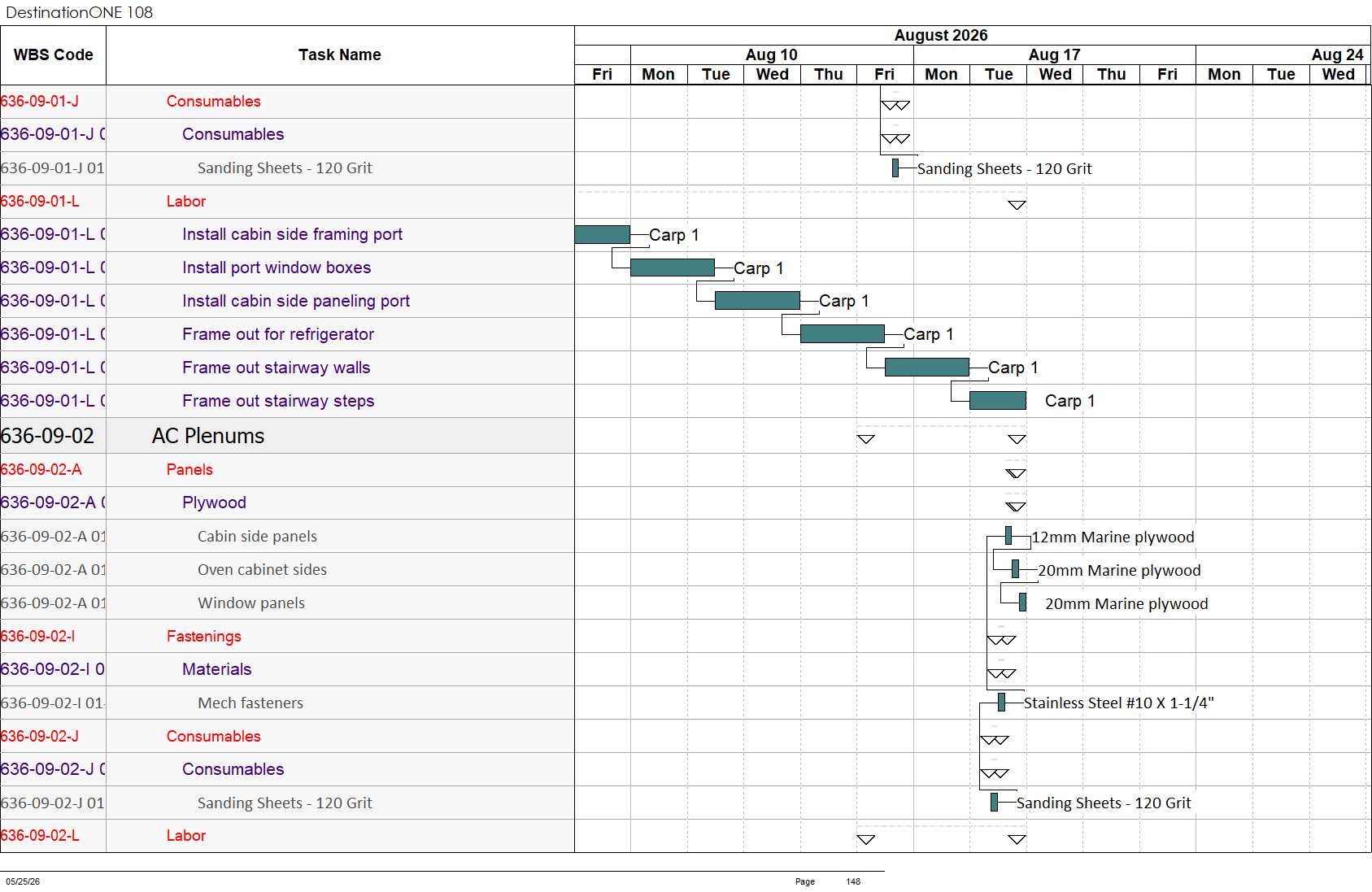Screen dimensions: 1372x892
Task: Click WBS code 636-09-02-A
Action: click(41, 469)
